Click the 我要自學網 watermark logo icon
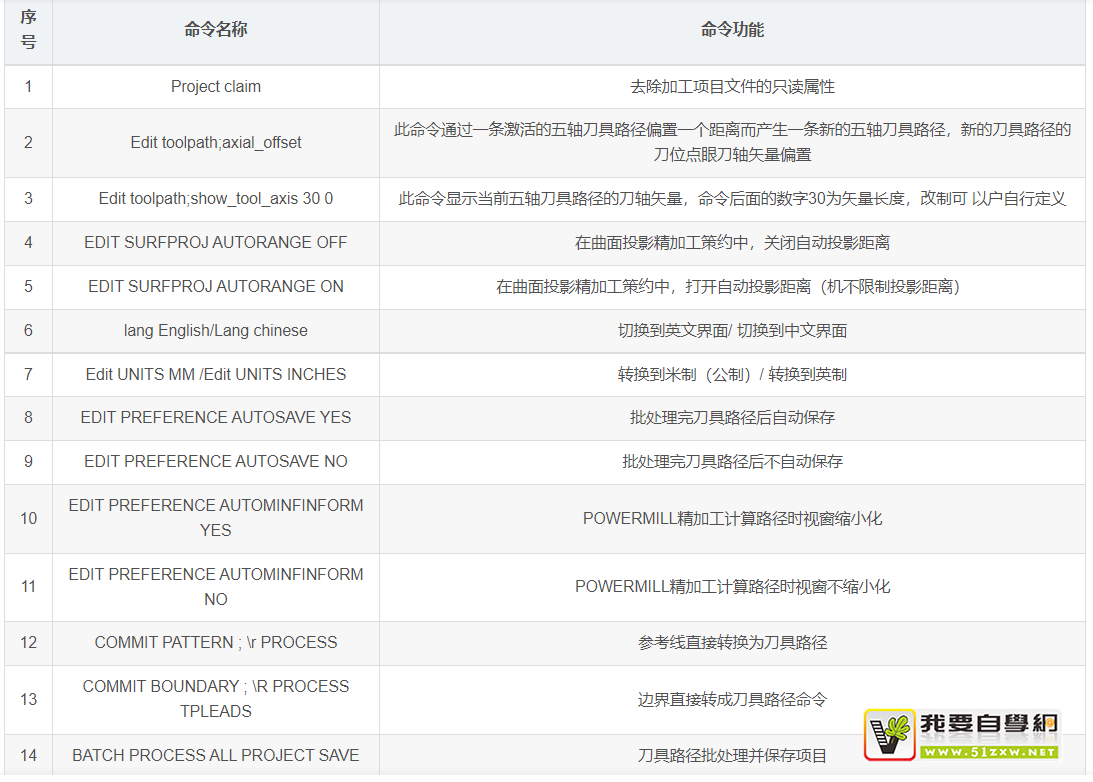 click(x=891, y=735)
